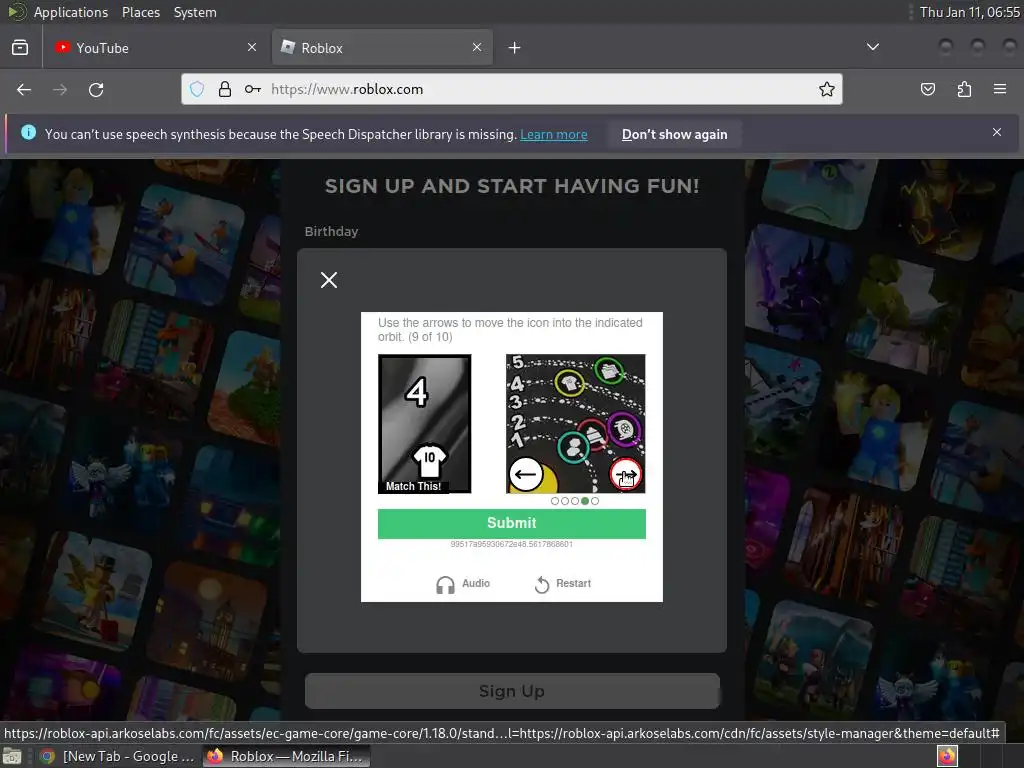Open the Learn more link

click(554, 135)
